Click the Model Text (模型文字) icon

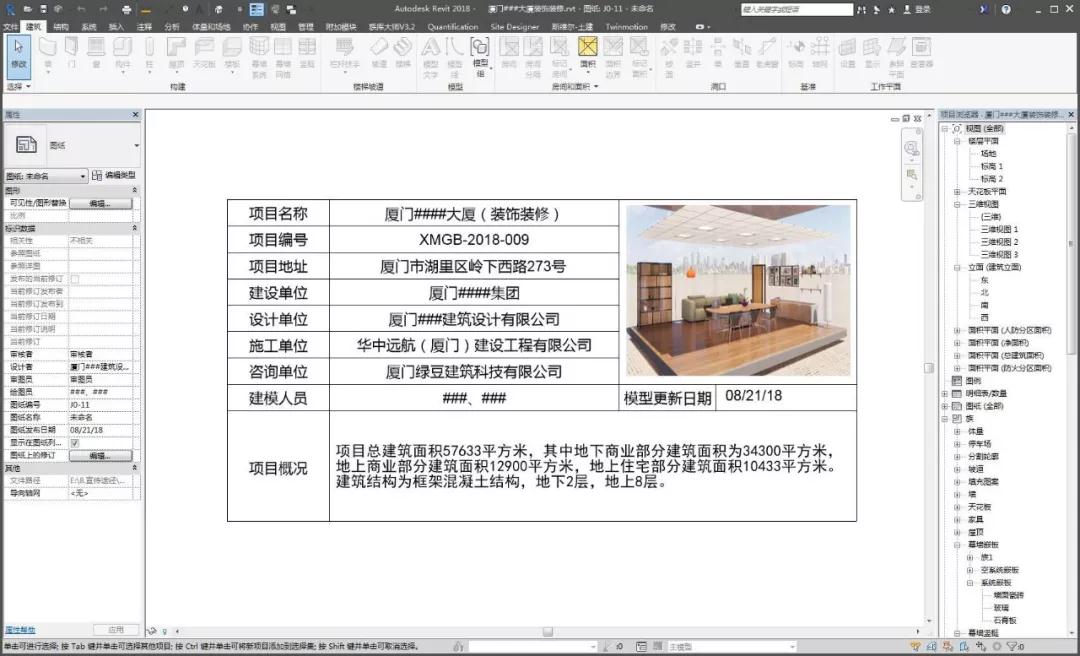(430, 48)
